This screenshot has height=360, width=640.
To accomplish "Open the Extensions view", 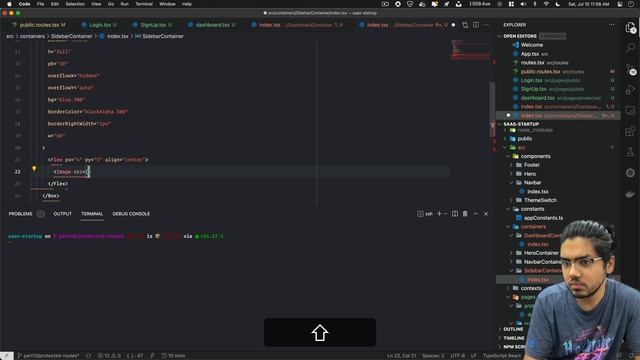I will pyautogui.click(x=630, y=131).
